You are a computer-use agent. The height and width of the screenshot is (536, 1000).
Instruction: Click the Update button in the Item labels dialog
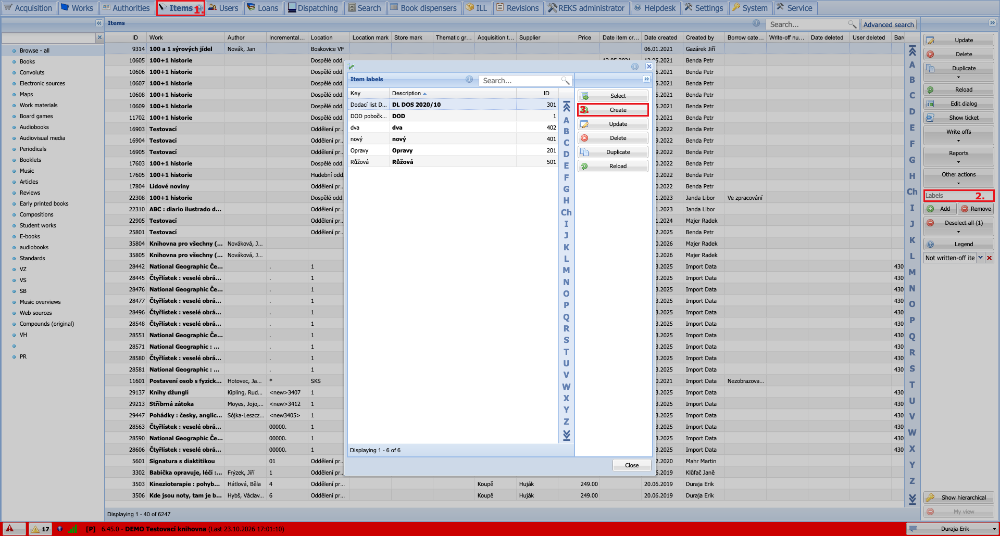click(613, 124)
